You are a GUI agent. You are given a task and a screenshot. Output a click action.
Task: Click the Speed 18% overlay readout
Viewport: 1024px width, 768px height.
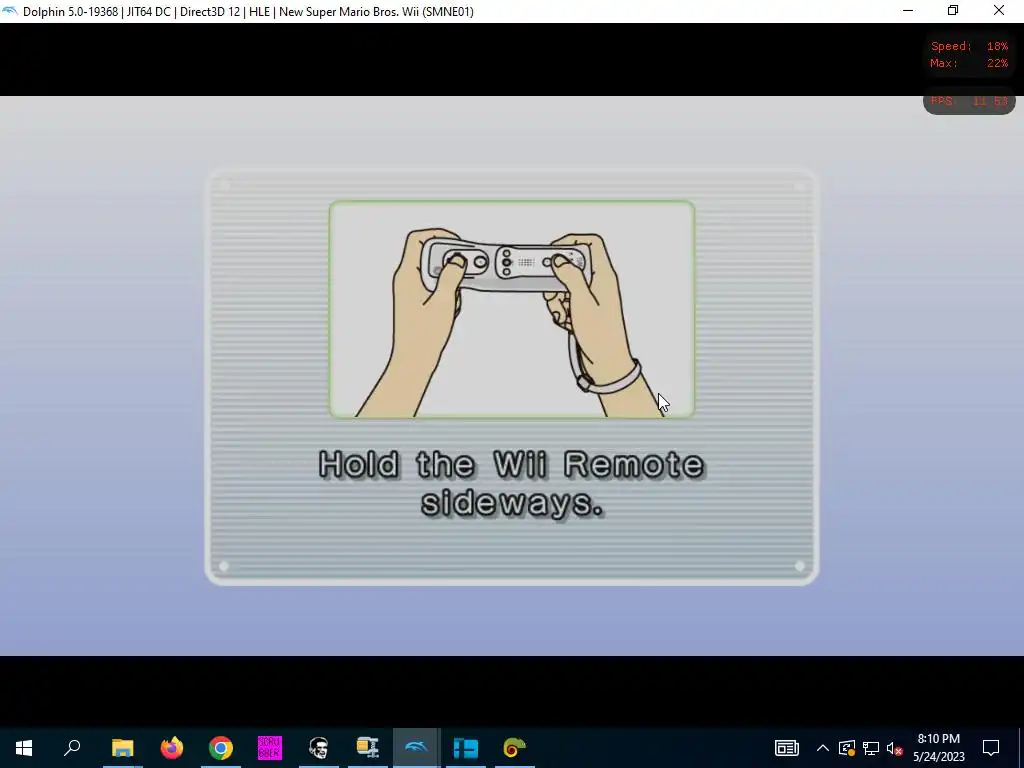pos(969,46)
